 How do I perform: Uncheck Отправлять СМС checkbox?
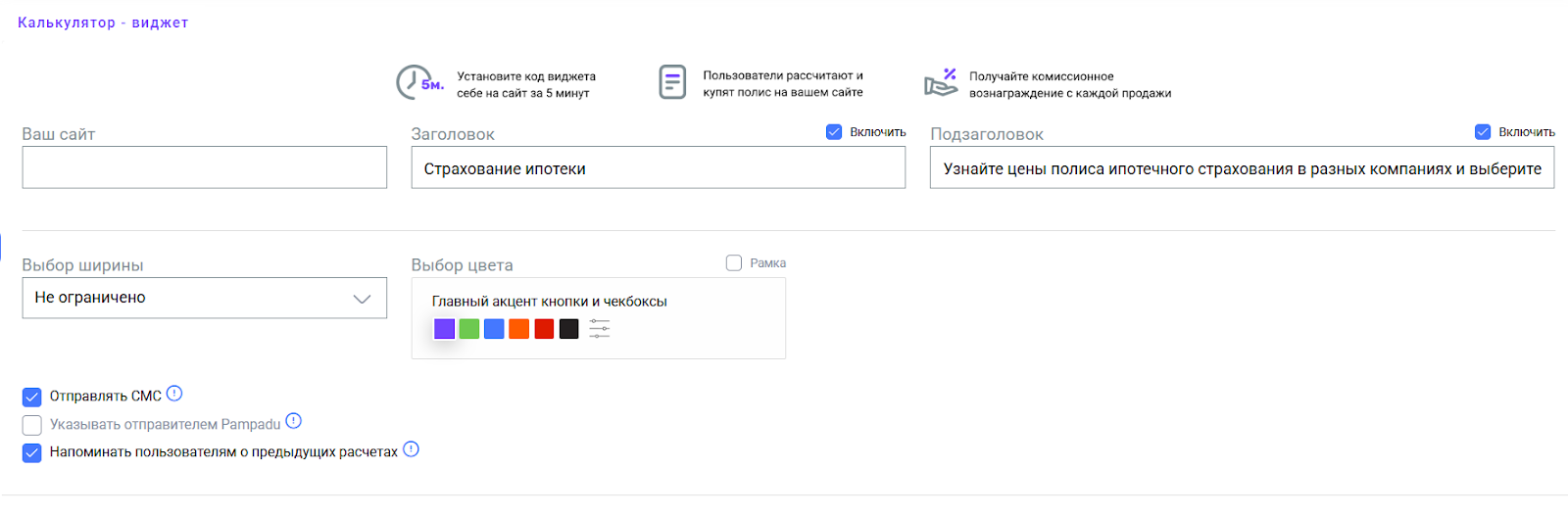(x=32, y=397)
